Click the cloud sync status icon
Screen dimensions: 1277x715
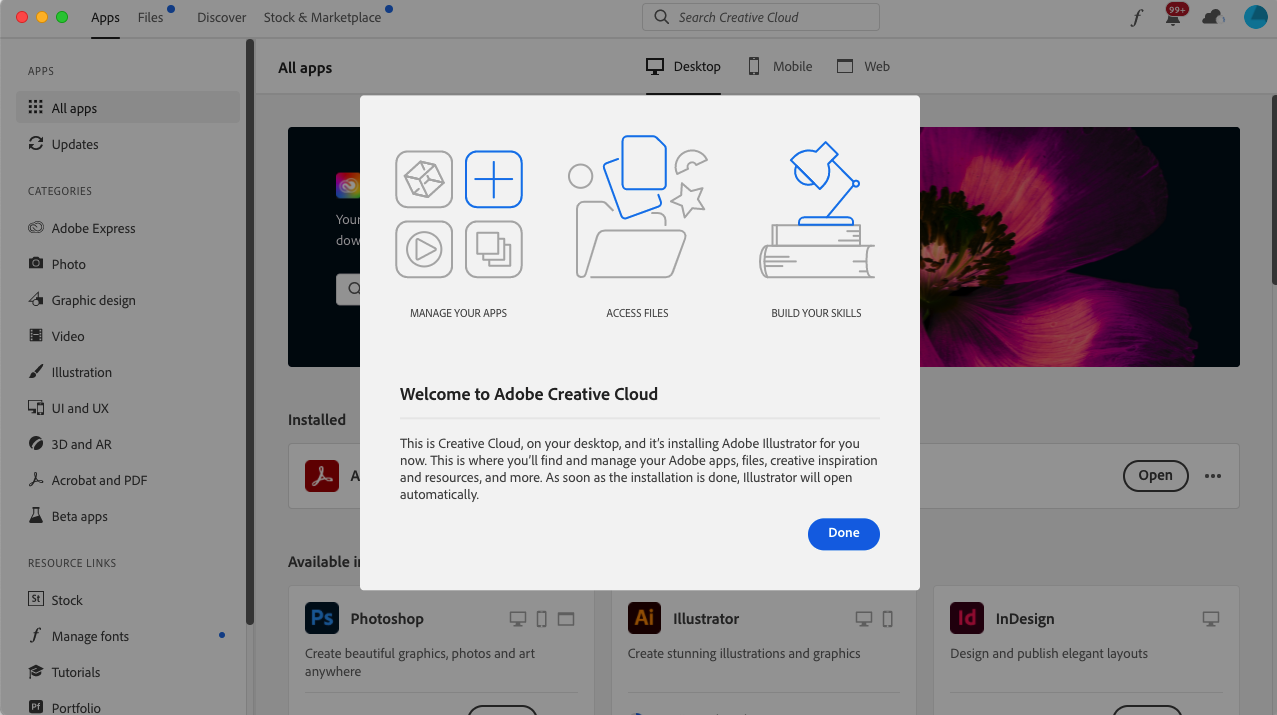(1213, 17)
